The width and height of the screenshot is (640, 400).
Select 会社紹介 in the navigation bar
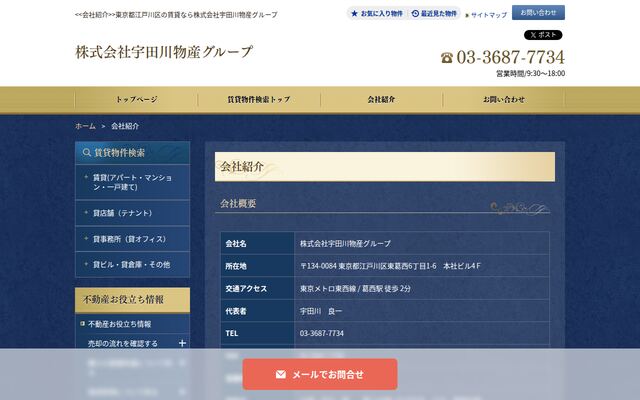[x=381, y=99]
